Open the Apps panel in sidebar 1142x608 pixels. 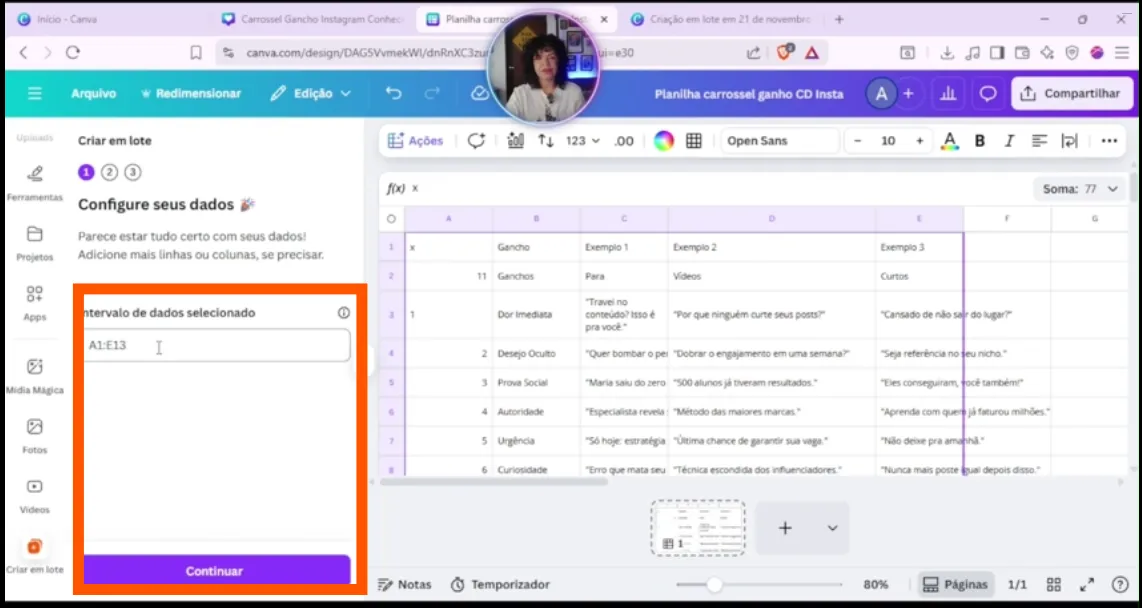click(35, 302)
